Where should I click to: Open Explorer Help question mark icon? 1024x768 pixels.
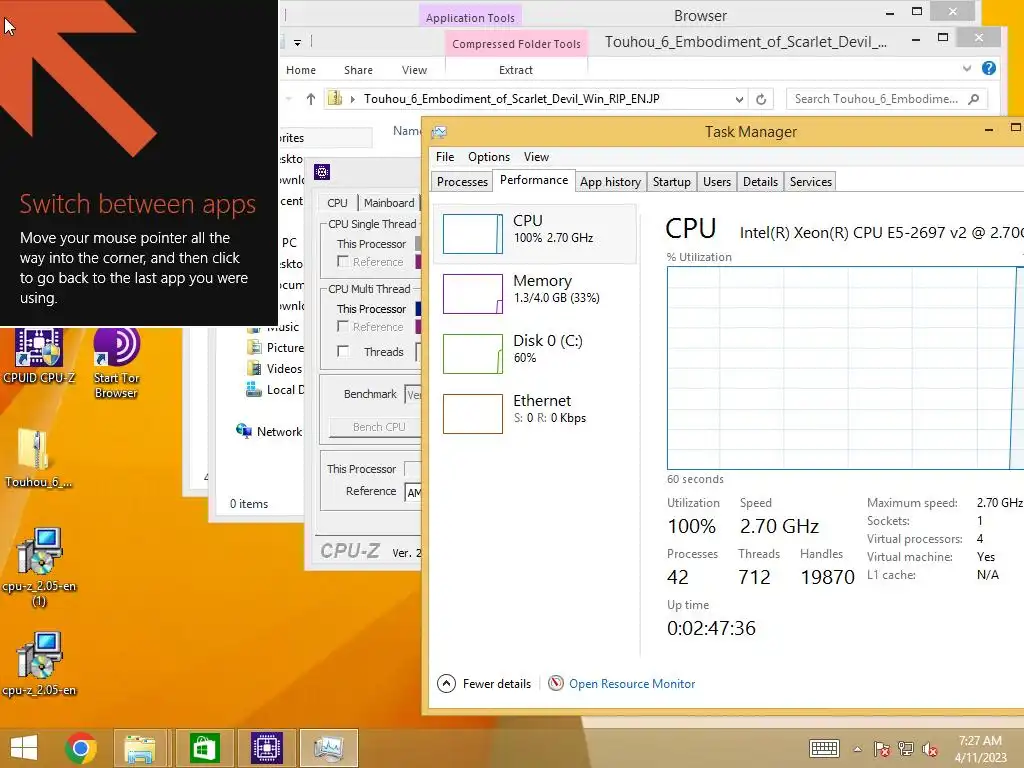pos(989,68)
